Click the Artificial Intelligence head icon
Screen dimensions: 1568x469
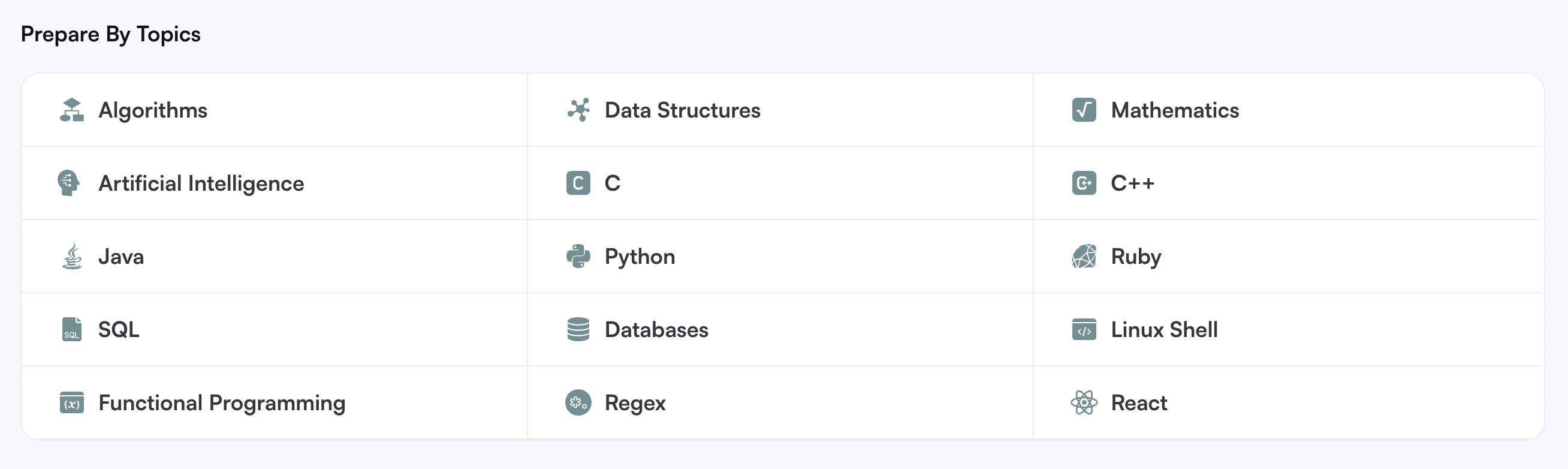pyautogui.click(x=69, y=184)
